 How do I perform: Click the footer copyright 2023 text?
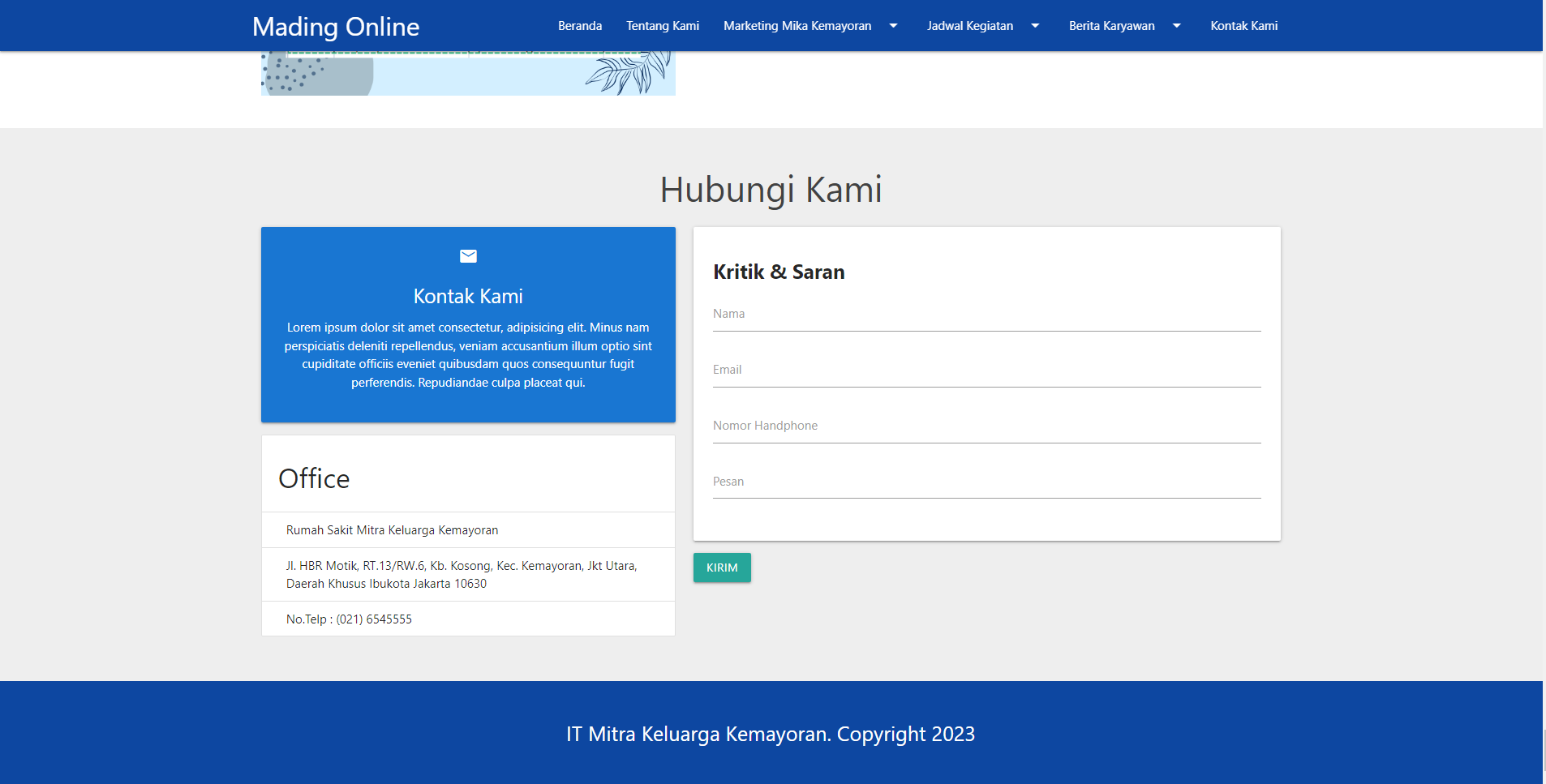coord(771,734)
